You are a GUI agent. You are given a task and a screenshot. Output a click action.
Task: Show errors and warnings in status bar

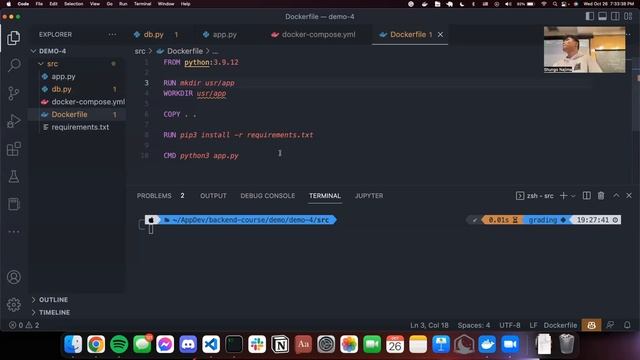(x=24, y=325)
